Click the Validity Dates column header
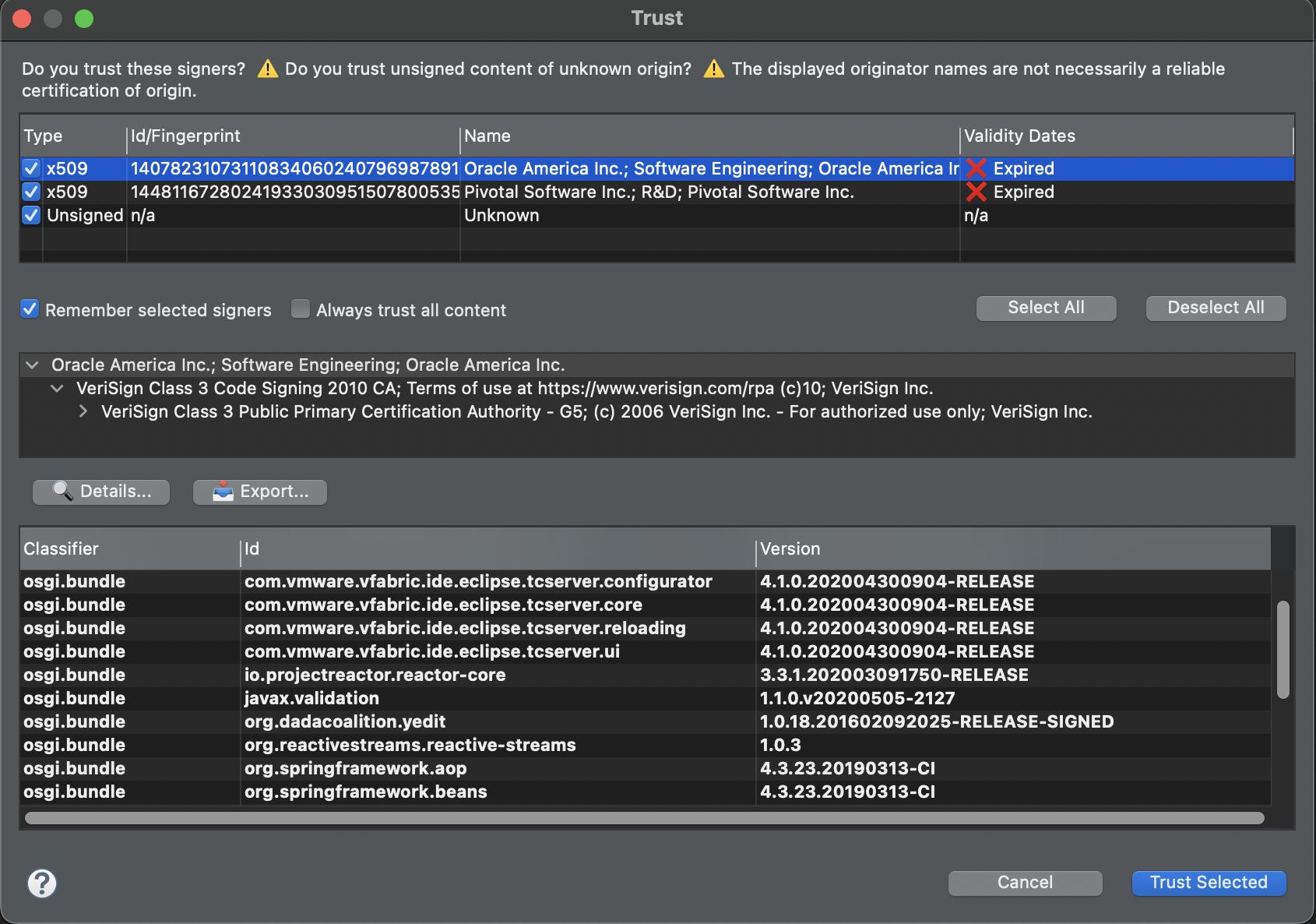Image resolution: width=1316 pixels, height=924 pixels. tap(1126, 136)
